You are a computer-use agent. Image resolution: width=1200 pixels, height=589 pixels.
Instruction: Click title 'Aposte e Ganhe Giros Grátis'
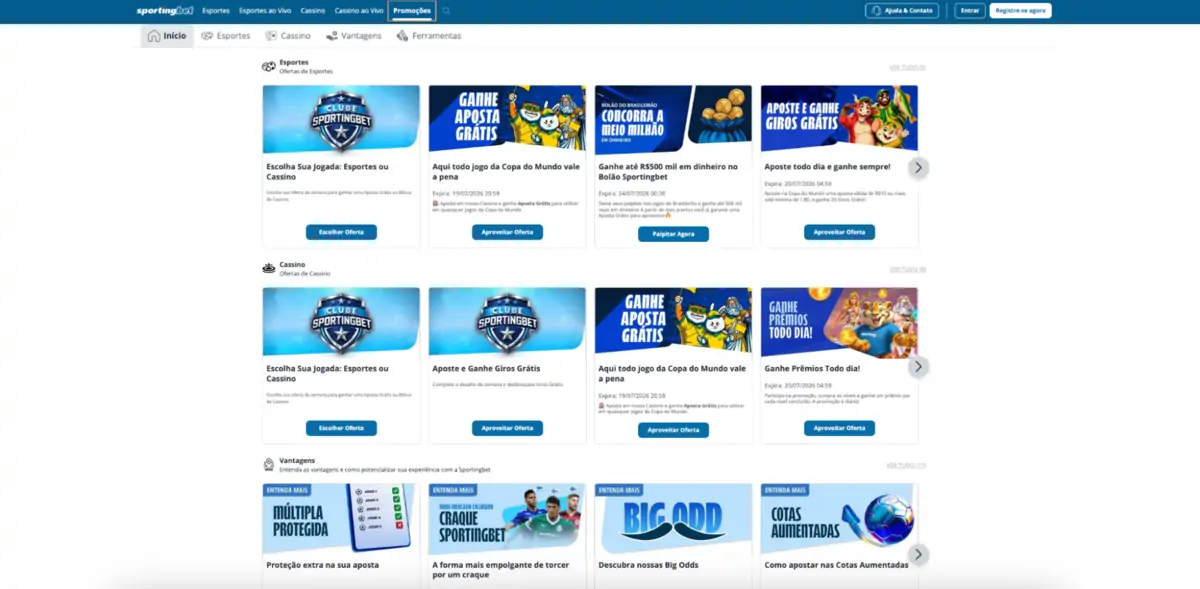484,368
